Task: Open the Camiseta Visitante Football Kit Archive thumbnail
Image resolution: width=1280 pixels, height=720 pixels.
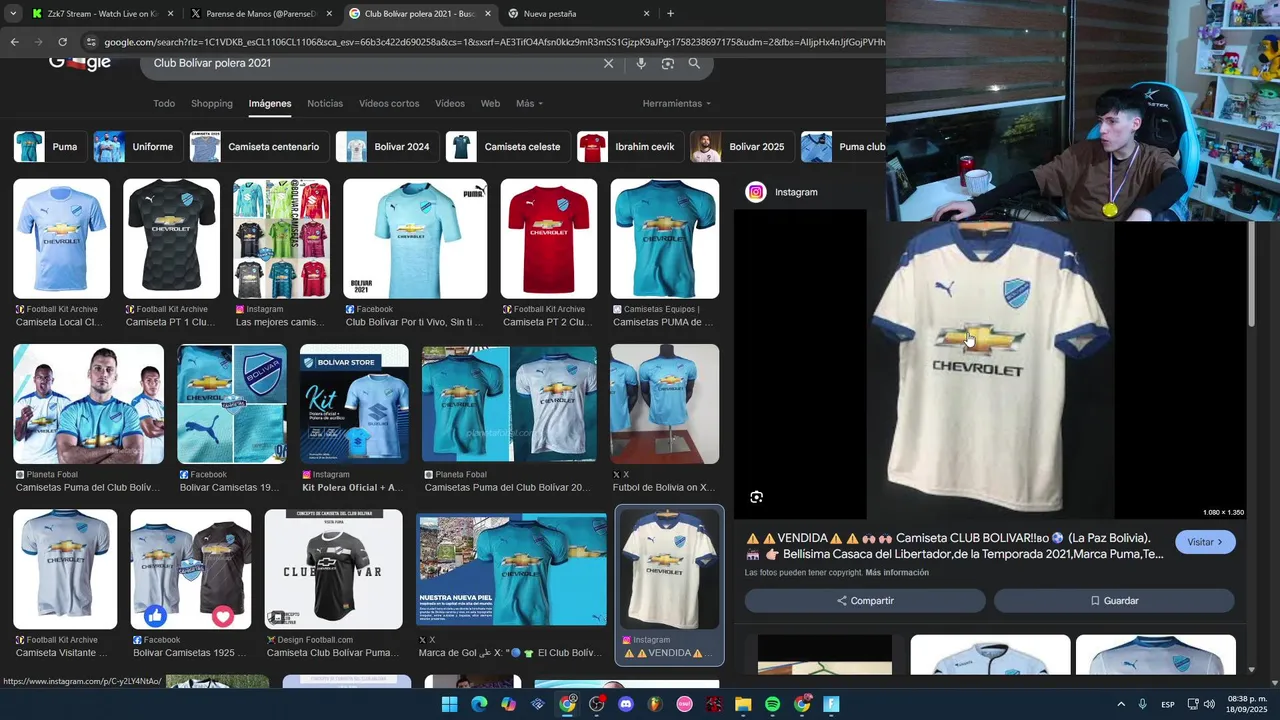Action: coord(65,570)
